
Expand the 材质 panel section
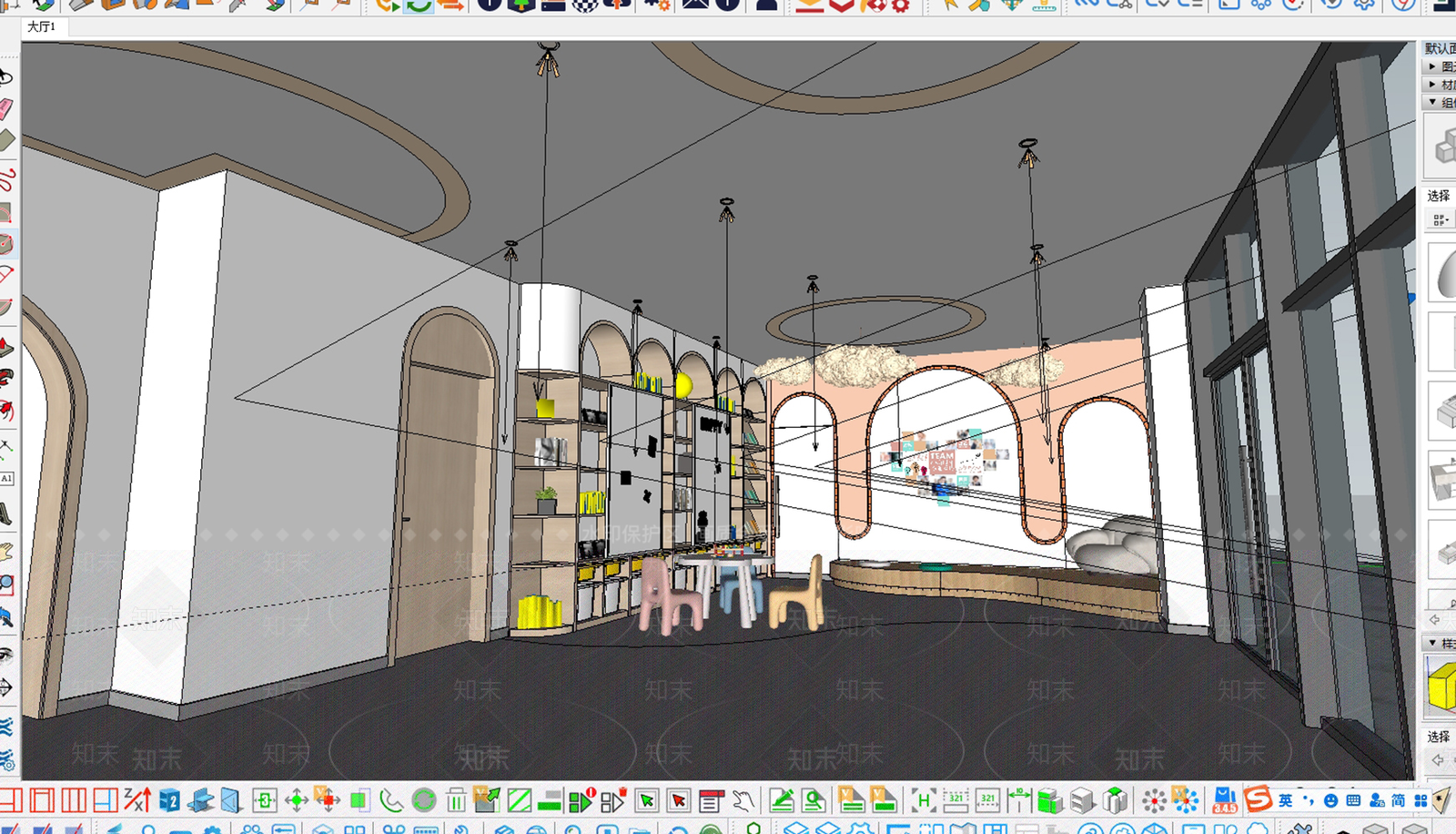(1440, 85)
